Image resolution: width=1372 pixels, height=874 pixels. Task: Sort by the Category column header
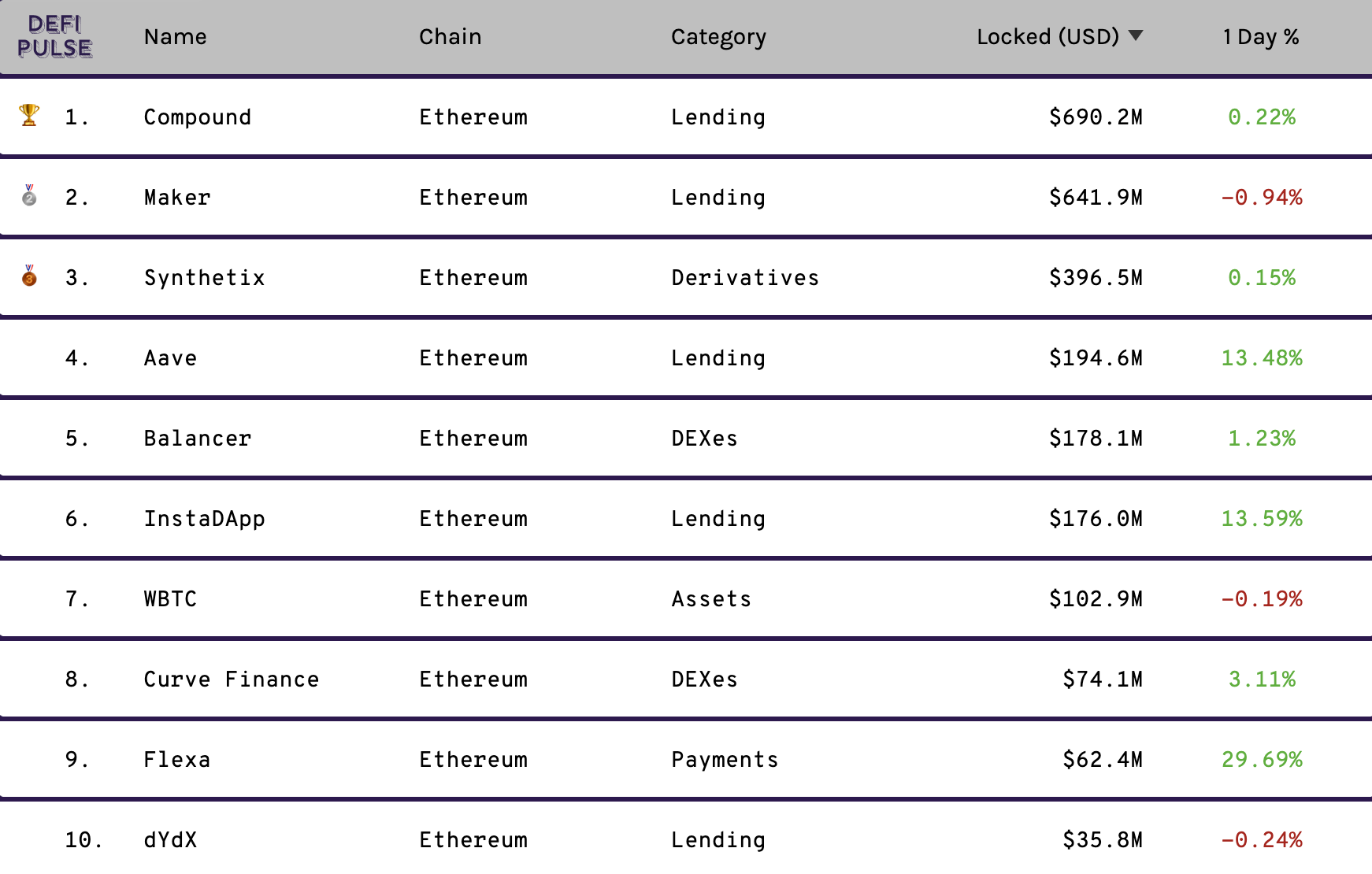coord(718,38)
